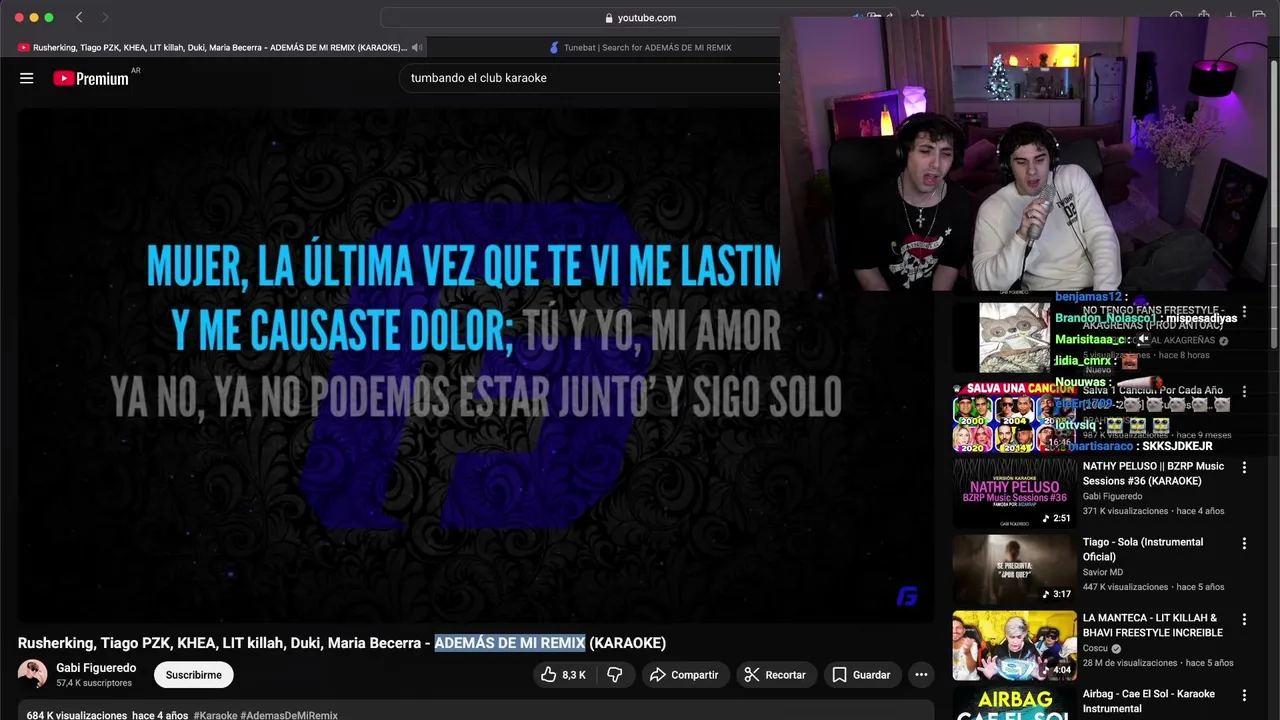Open Coscu channel link
1280x720 pixels.
click(x=1095, y=648)
